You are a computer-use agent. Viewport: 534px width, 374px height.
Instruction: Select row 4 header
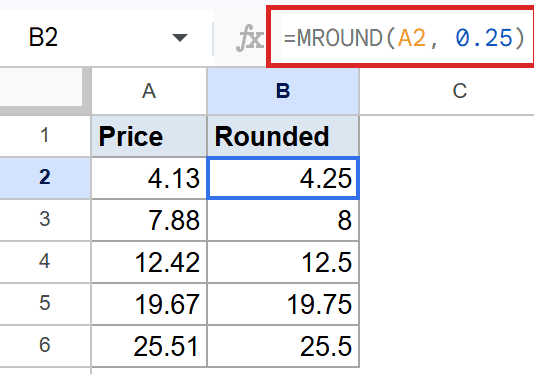point(45,262)
